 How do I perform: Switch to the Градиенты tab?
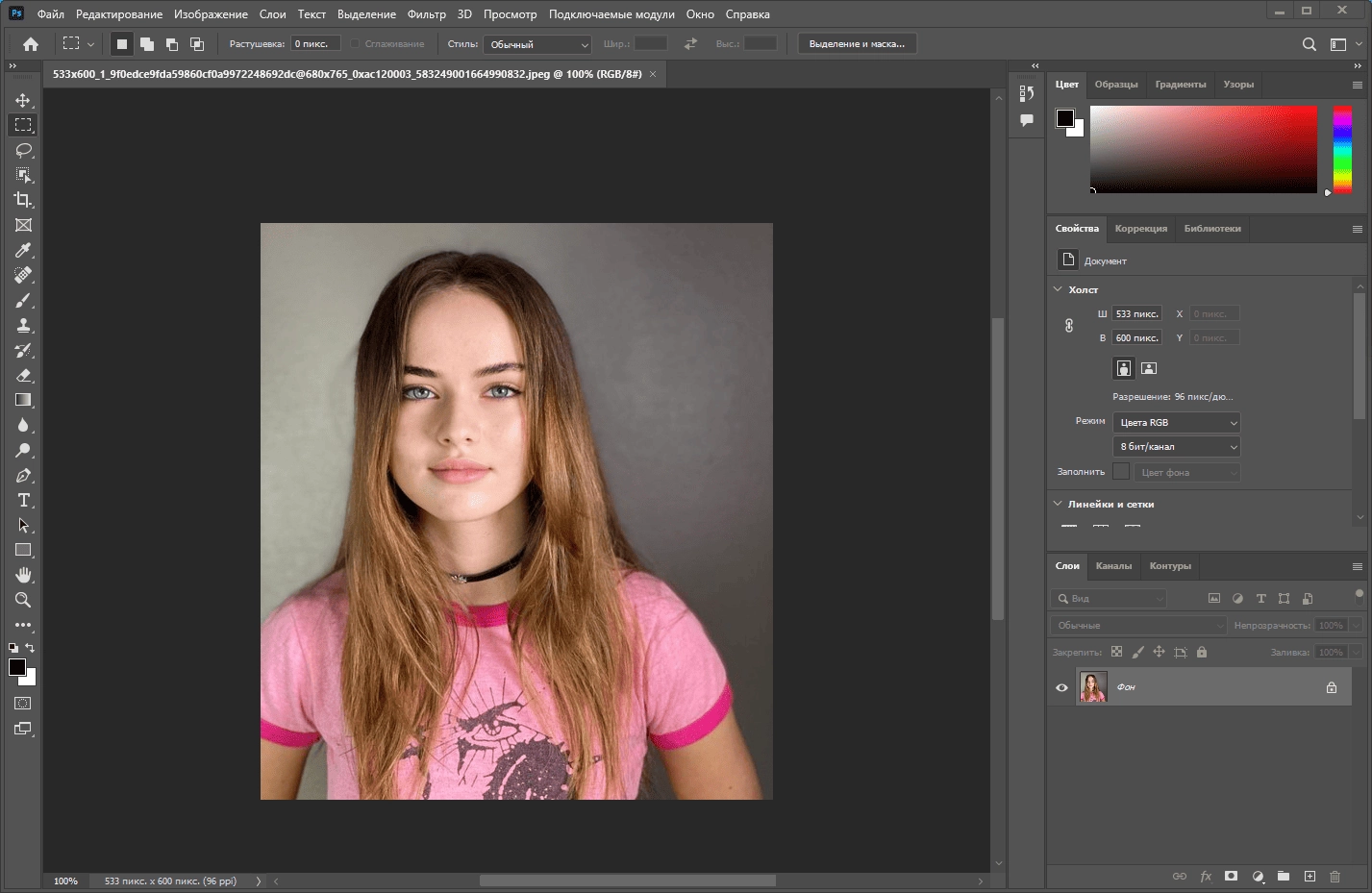pos(1180,85)
